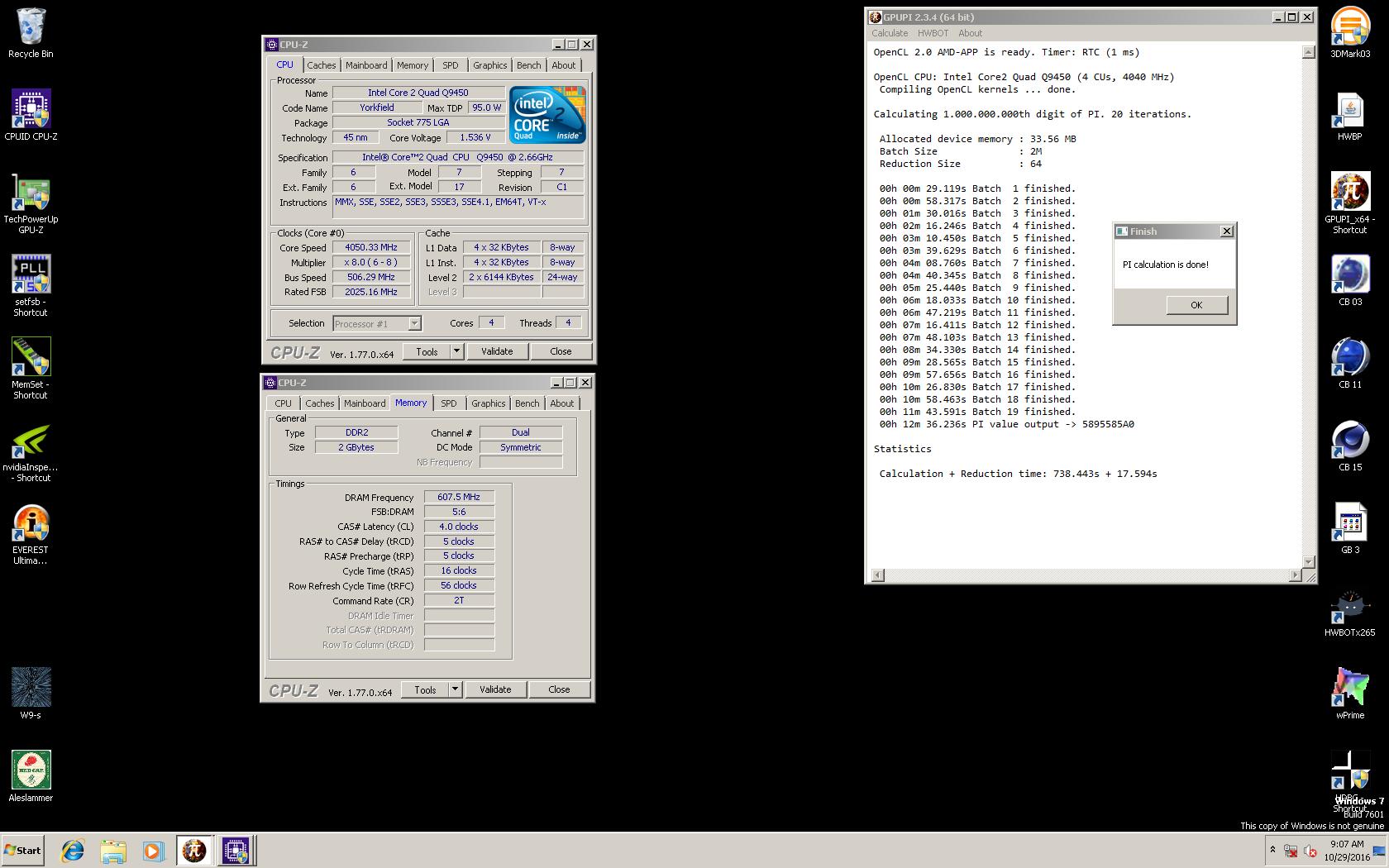Launch the setfsb shortcut icon
Image resolution: width=1389 pixels, height=868 pixels.
click(31, 286)
